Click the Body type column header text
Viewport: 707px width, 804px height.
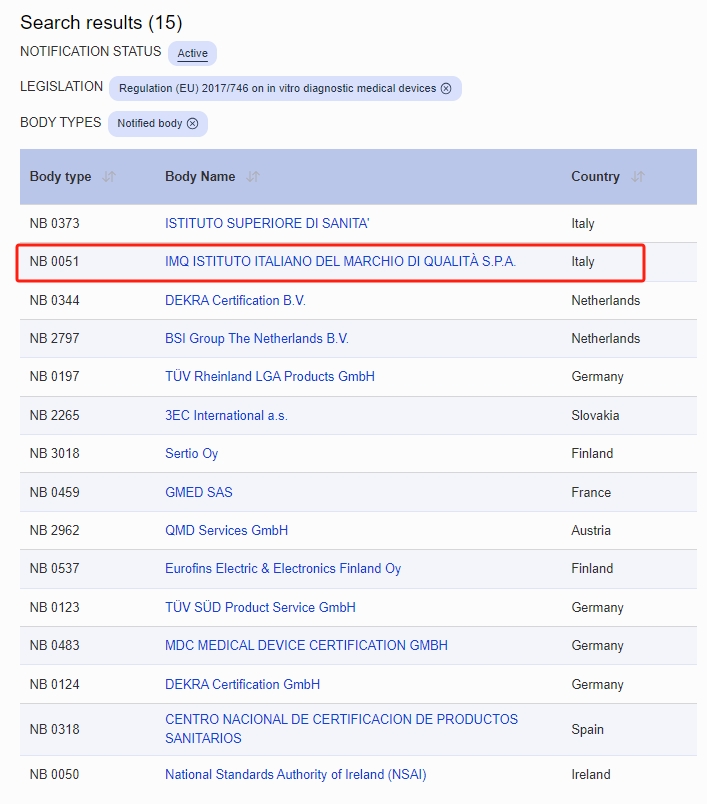click(x=60, y=177)
